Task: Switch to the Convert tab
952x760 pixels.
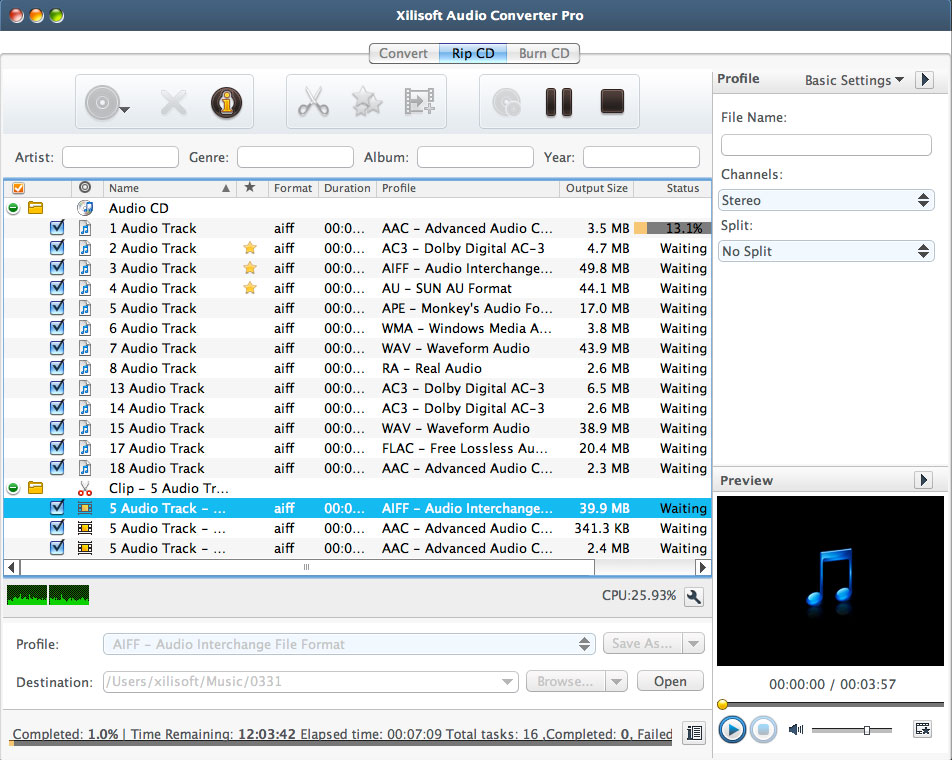Action: [x=403, y=53]
